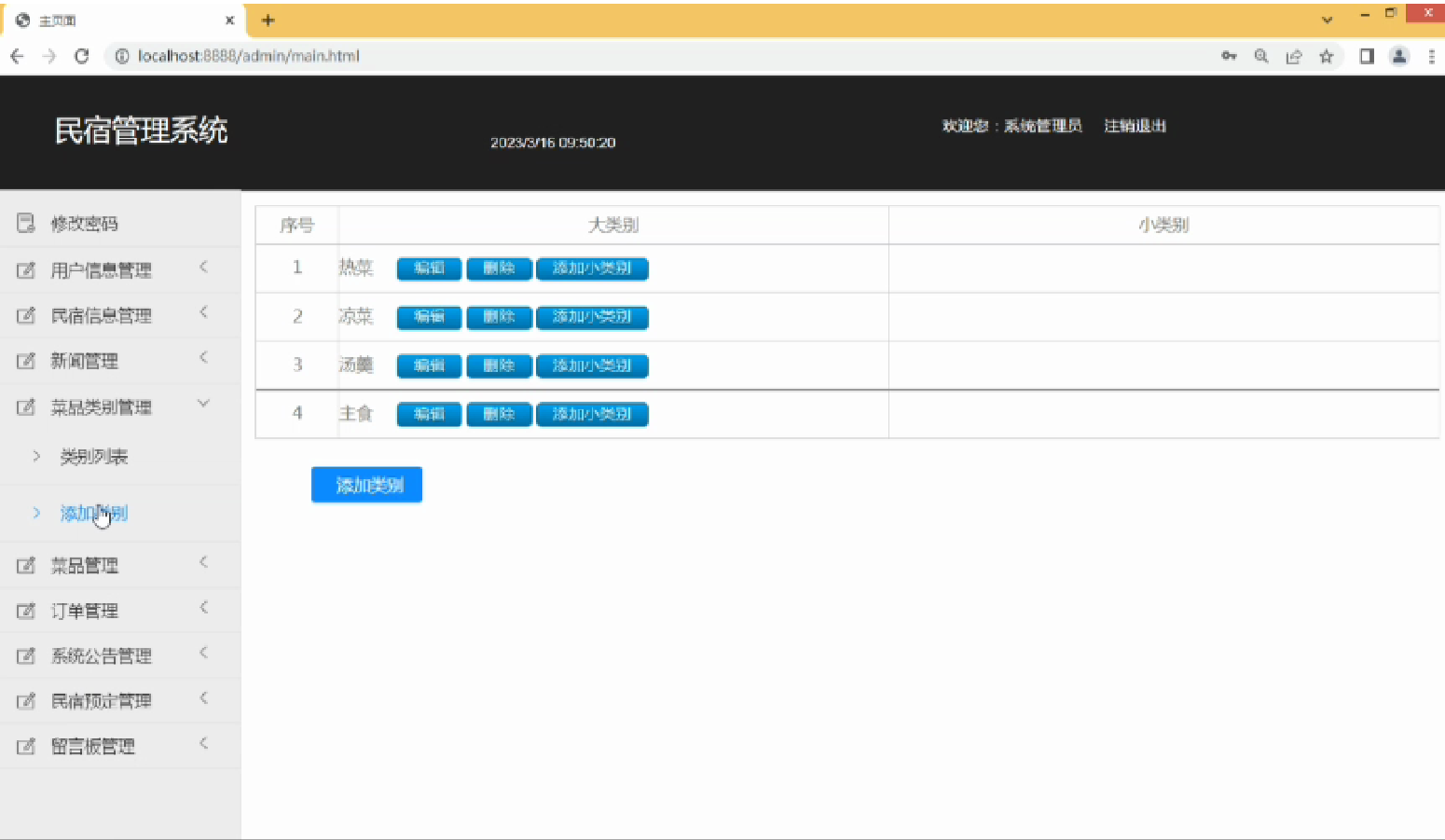The image size is (1445, 840).
Task: Add subcategory to 汤羹
Action: [592, 365]
